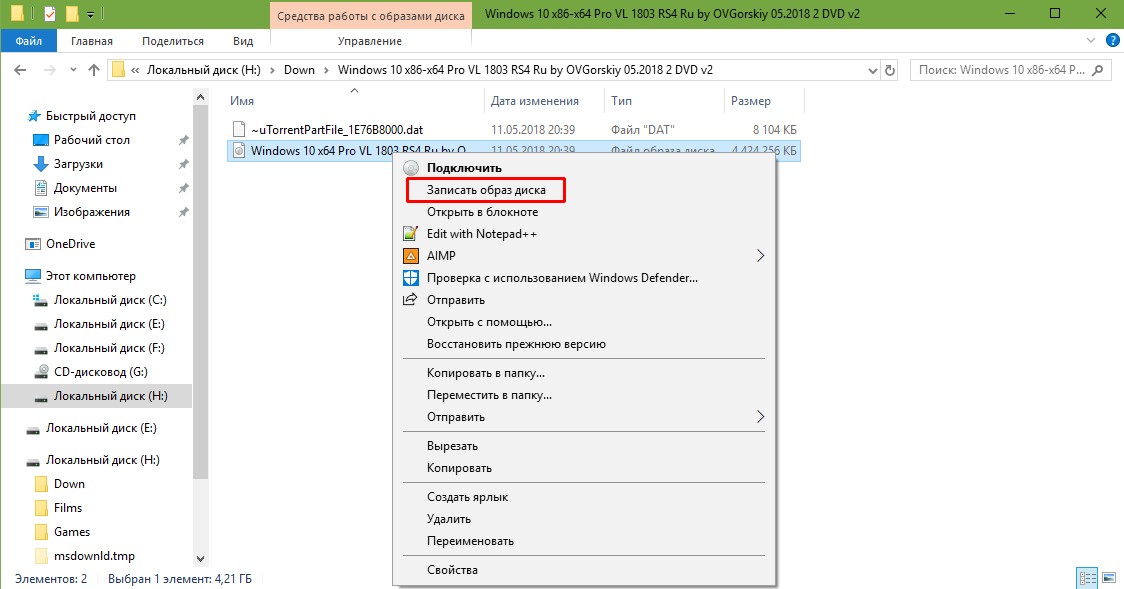The height and width of the screenshot is (589, 1124).
Task: Open Локальный диск (C:)
Action: 110,300
